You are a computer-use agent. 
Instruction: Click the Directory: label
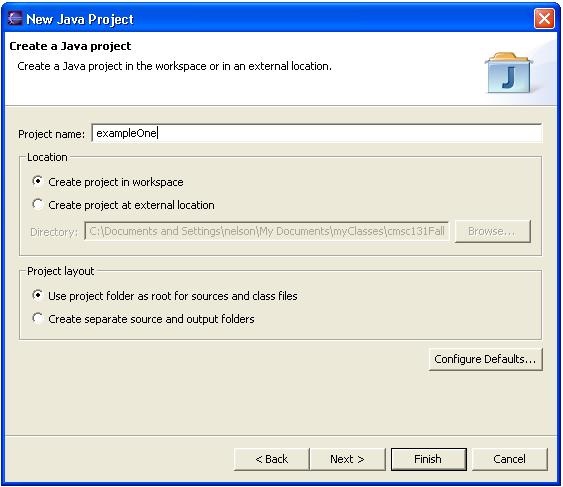[x=54, y=232]
